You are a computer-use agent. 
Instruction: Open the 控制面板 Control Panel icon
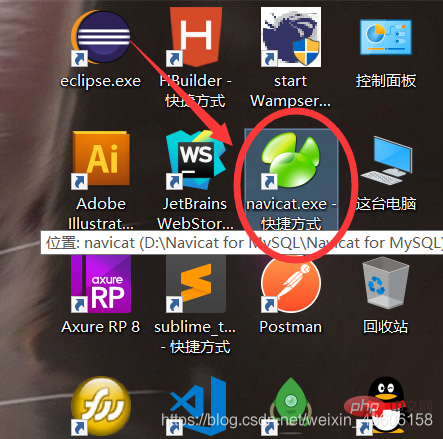tap(386, 37)
